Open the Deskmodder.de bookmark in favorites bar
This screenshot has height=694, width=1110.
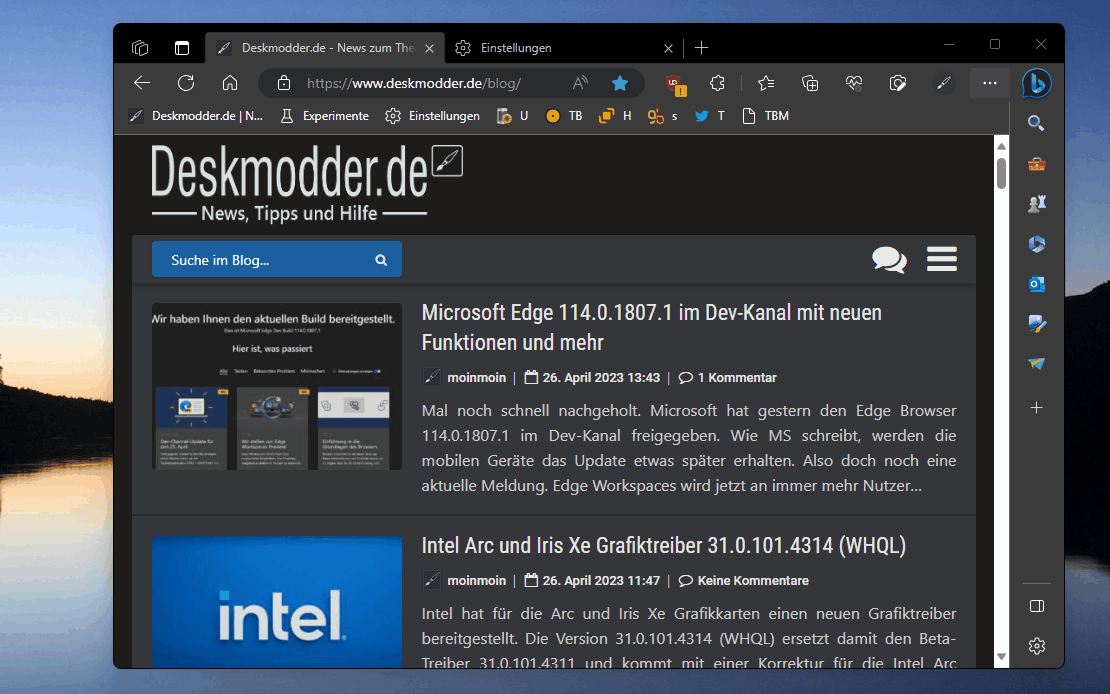(x=196, y=116)
